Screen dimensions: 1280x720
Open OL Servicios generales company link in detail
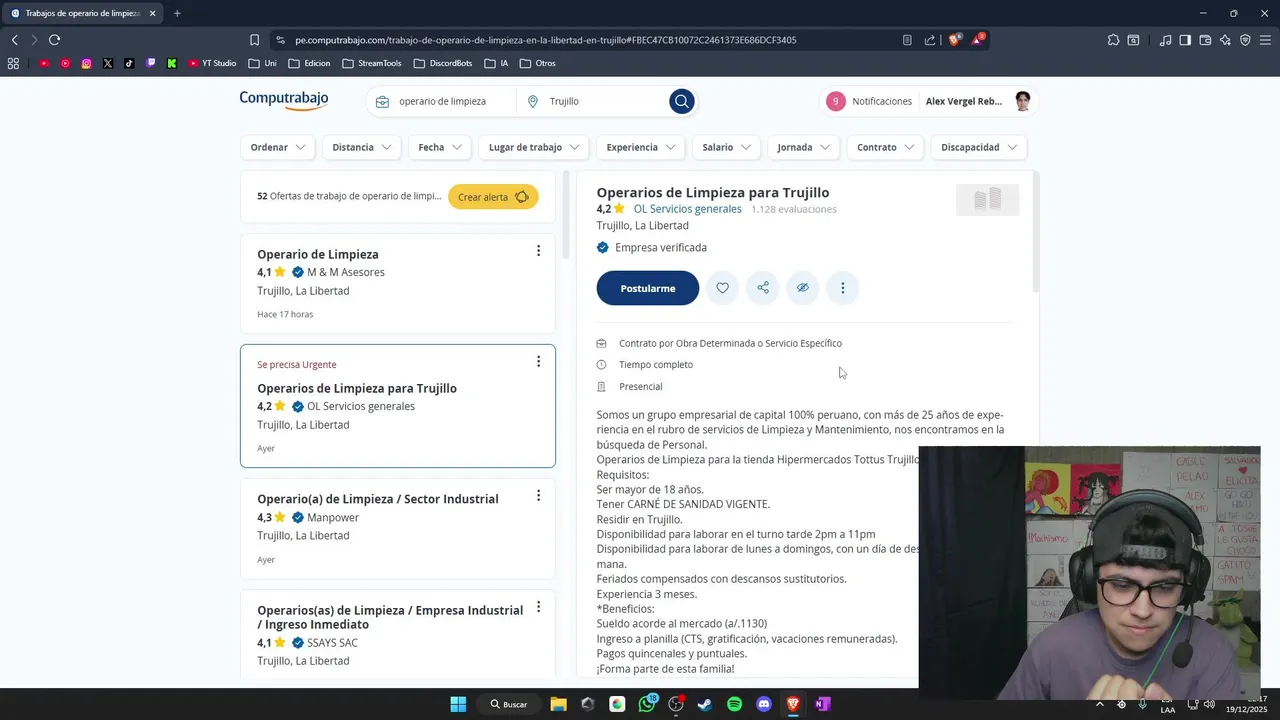[x=688, y=209]
